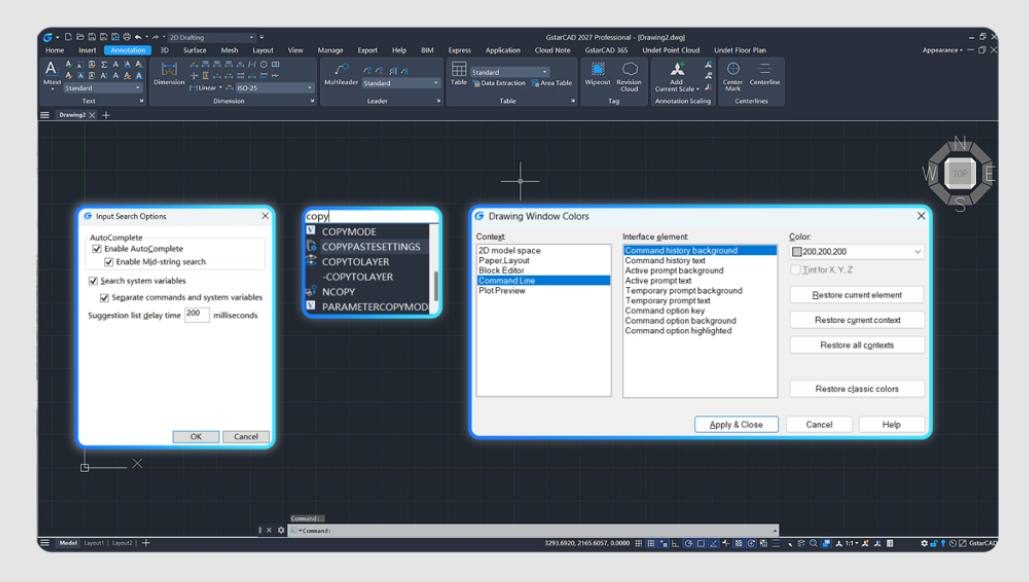Click the suggestion delay time field
Viewport: 1029px width, 582px height.
pos(196,314)
